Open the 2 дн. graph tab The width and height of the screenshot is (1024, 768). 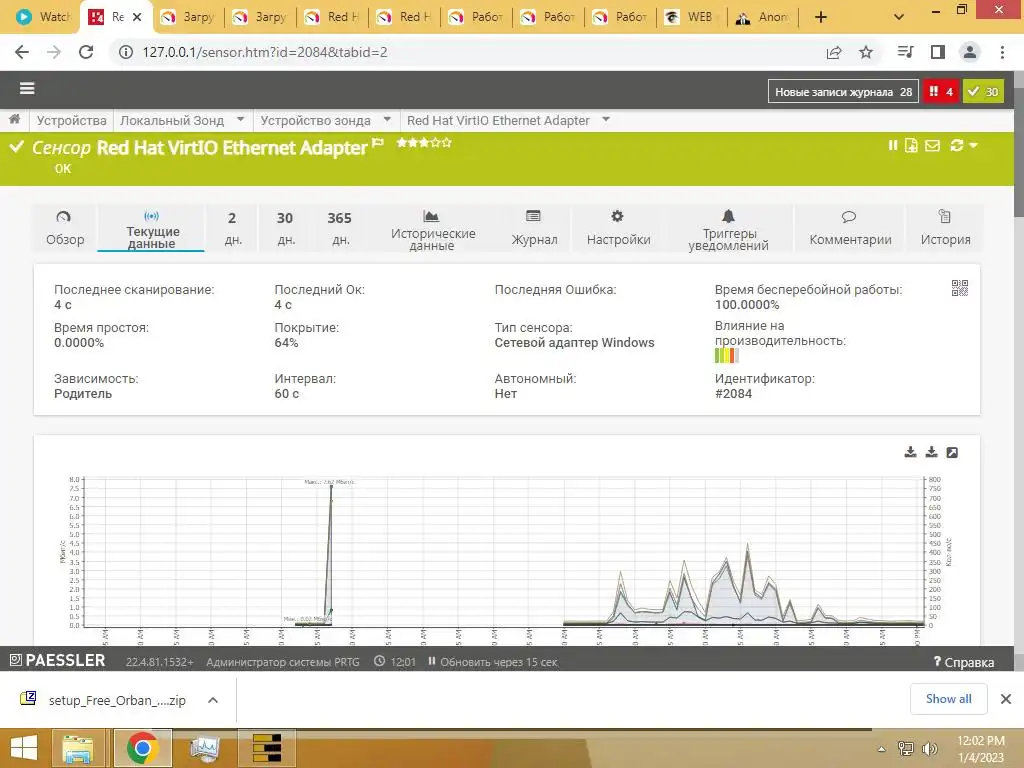(232, 228)
